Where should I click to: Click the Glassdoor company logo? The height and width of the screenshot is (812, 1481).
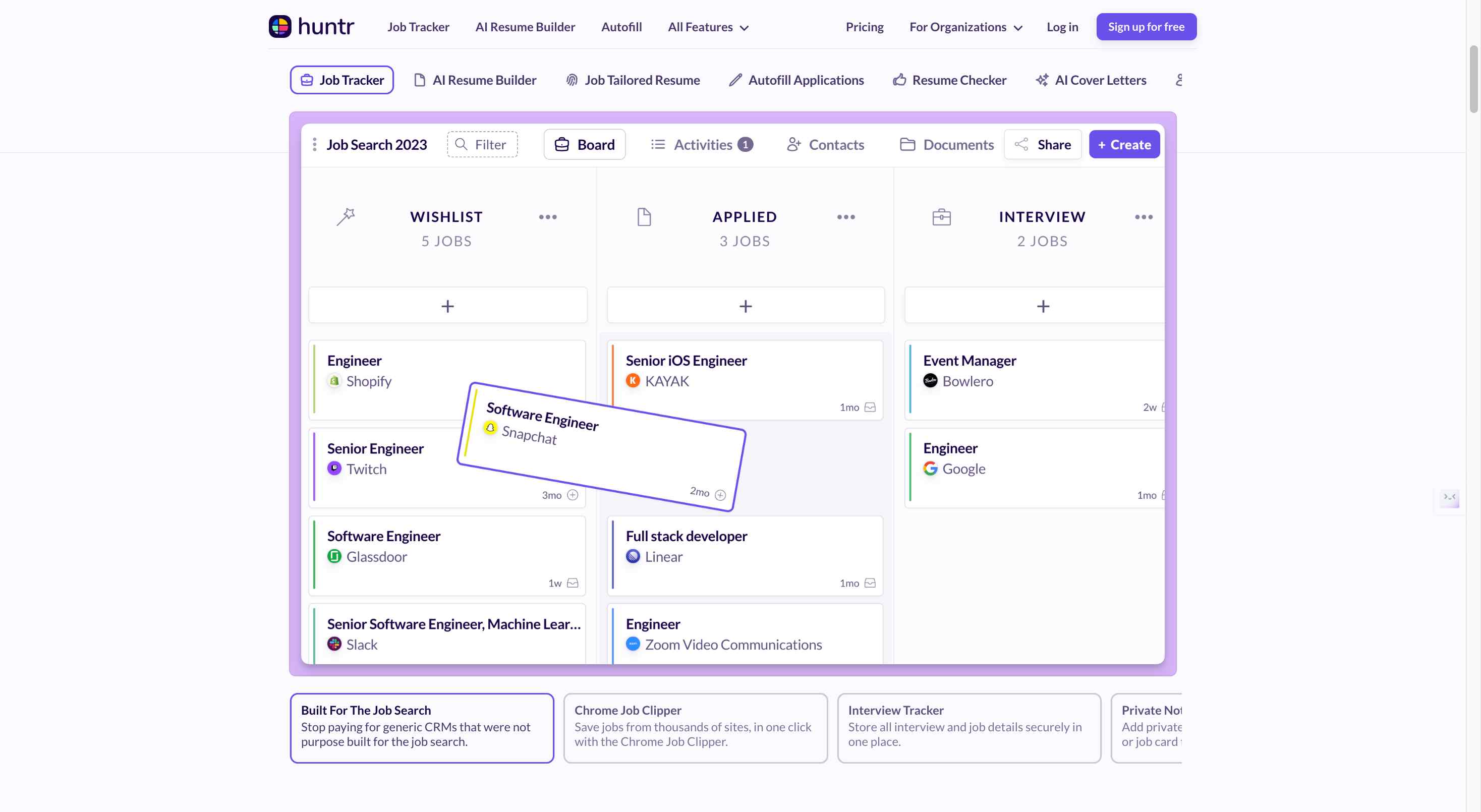point(334,556)
